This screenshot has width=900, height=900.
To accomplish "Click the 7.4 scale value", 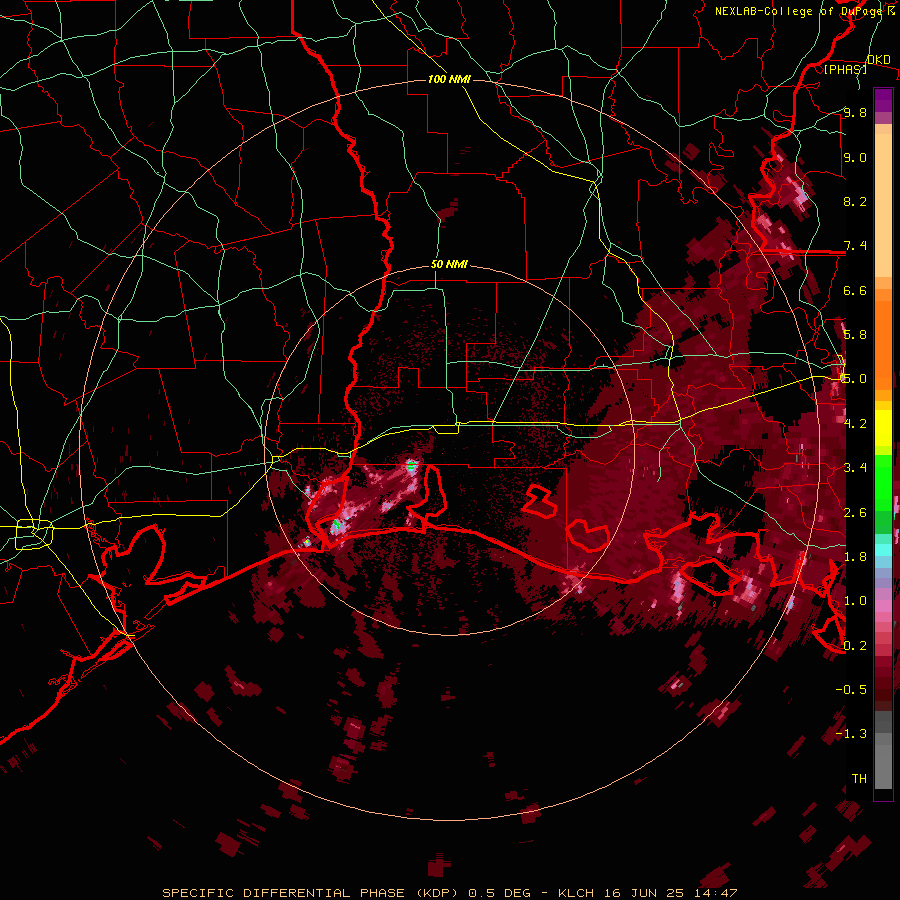I will [x=855, y=246].
